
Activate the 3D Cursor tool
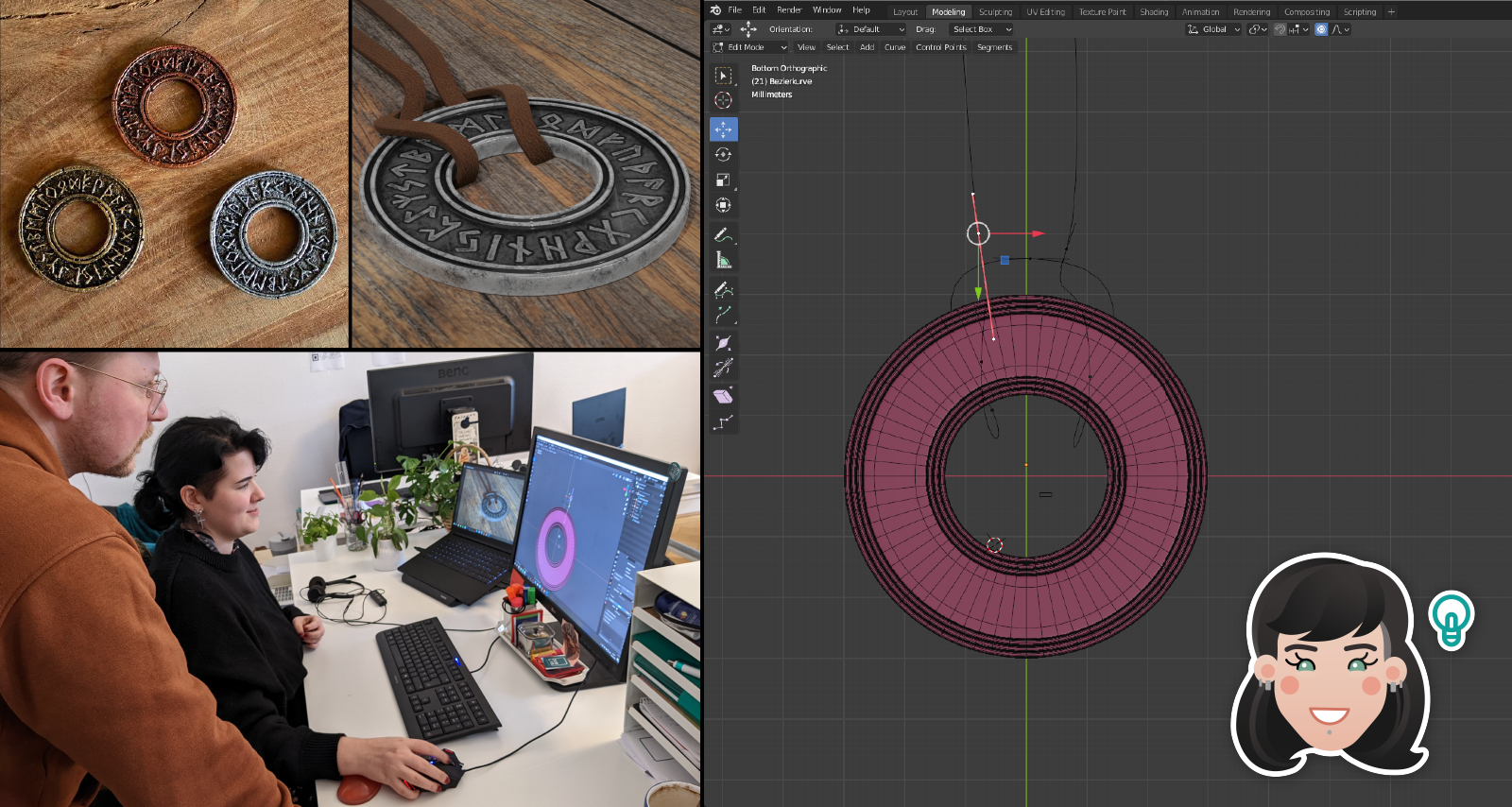coord(723,100)
